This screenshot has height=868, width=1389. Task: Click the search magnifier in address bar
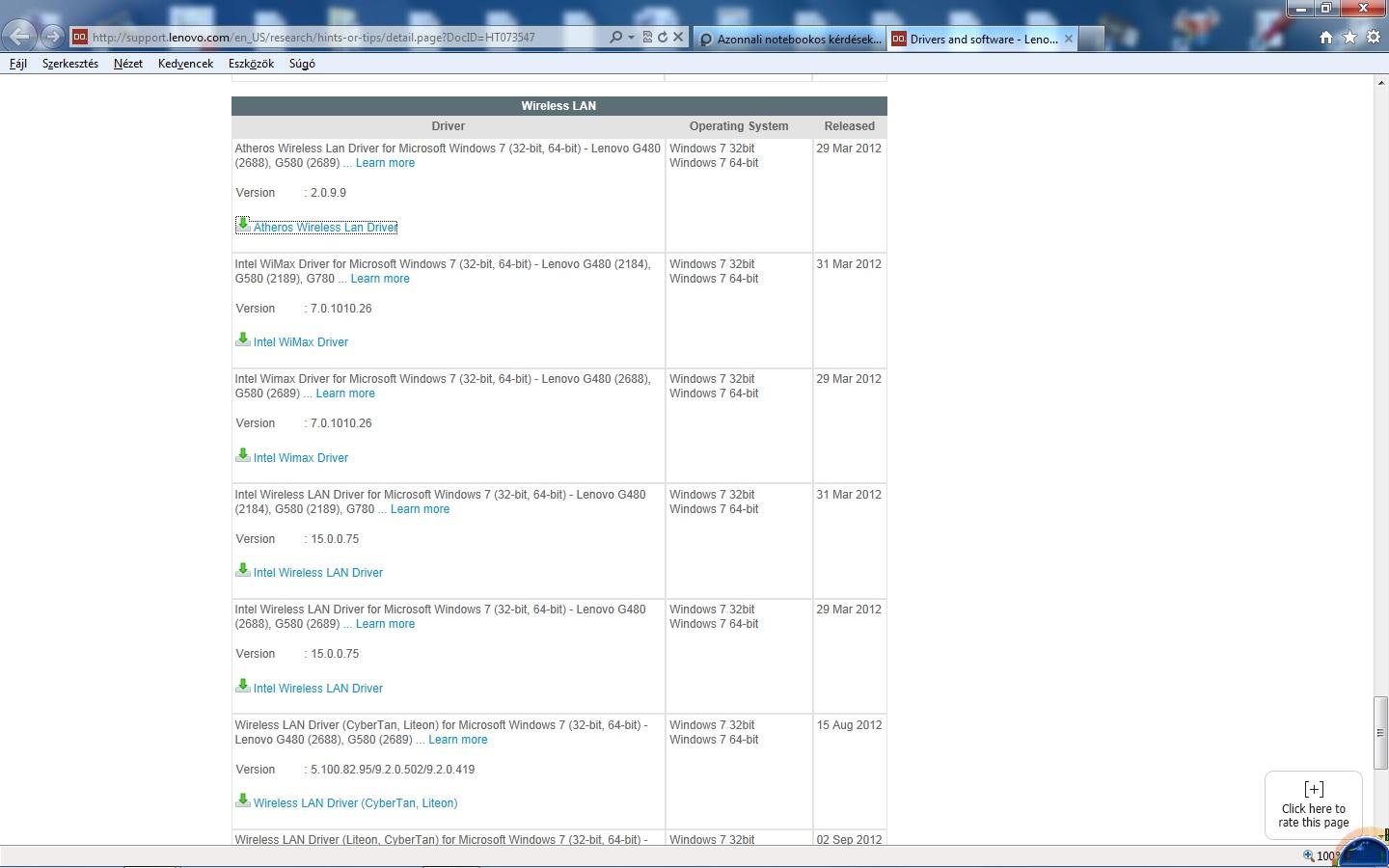coord(615,38)
